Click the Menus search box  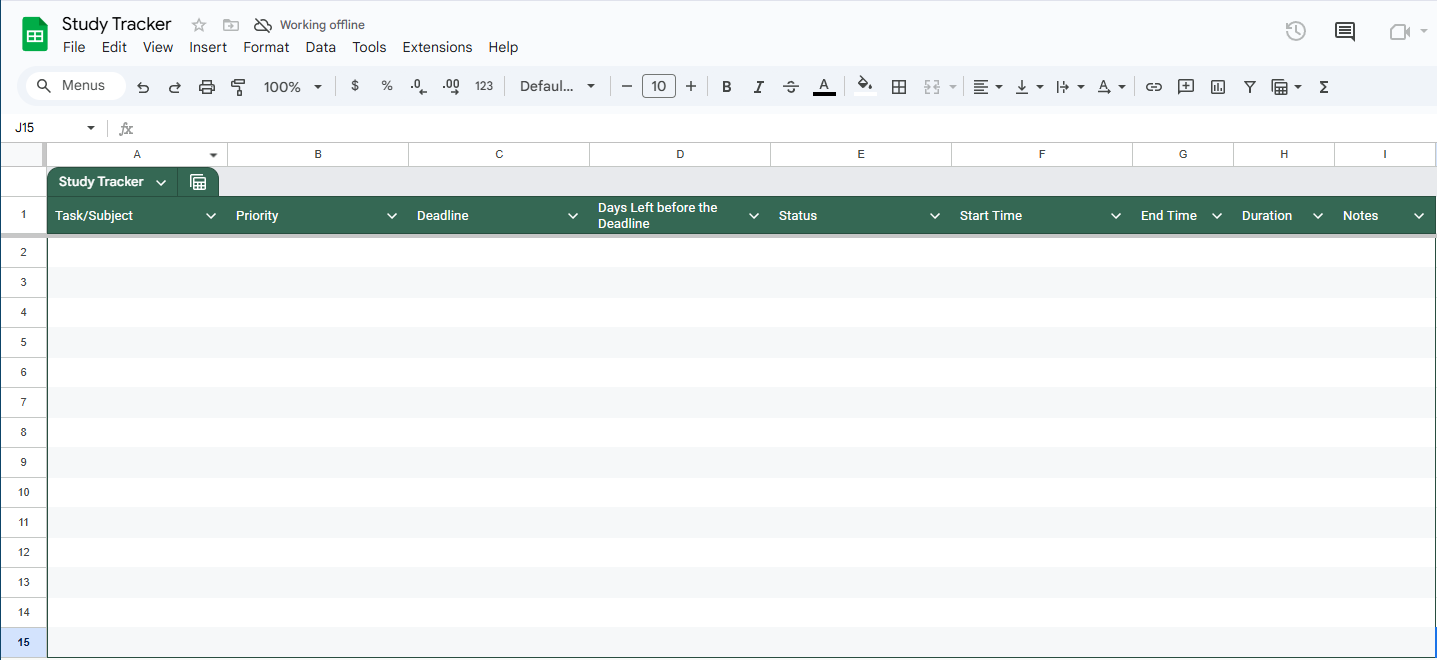tap(76, 86)
